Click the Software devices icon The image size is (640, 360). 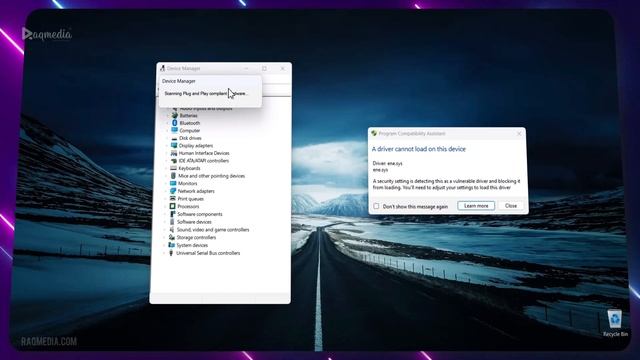tap(172, 222)
